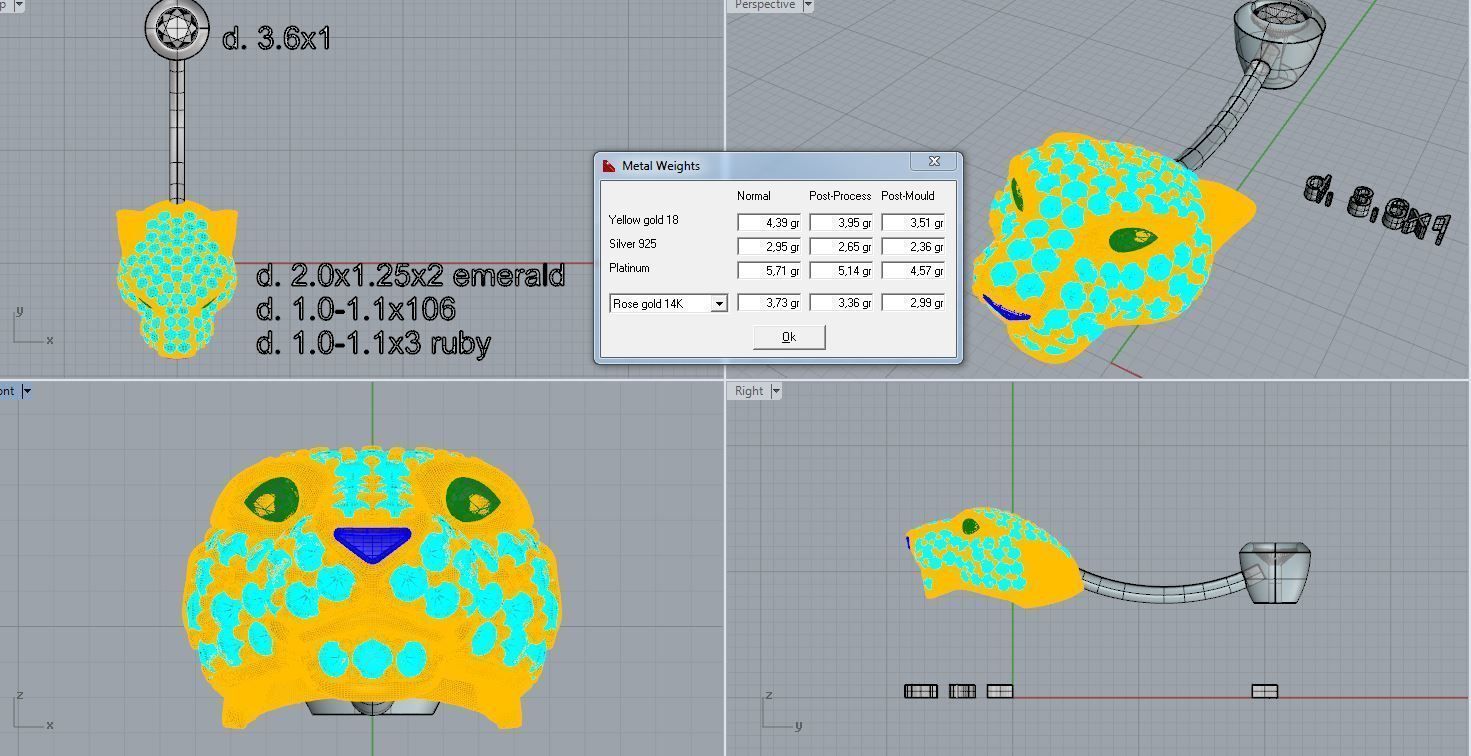Select the blue nose in Front view
The height and width of the screenshot is (756, 1471).
[x=372, y=544]
